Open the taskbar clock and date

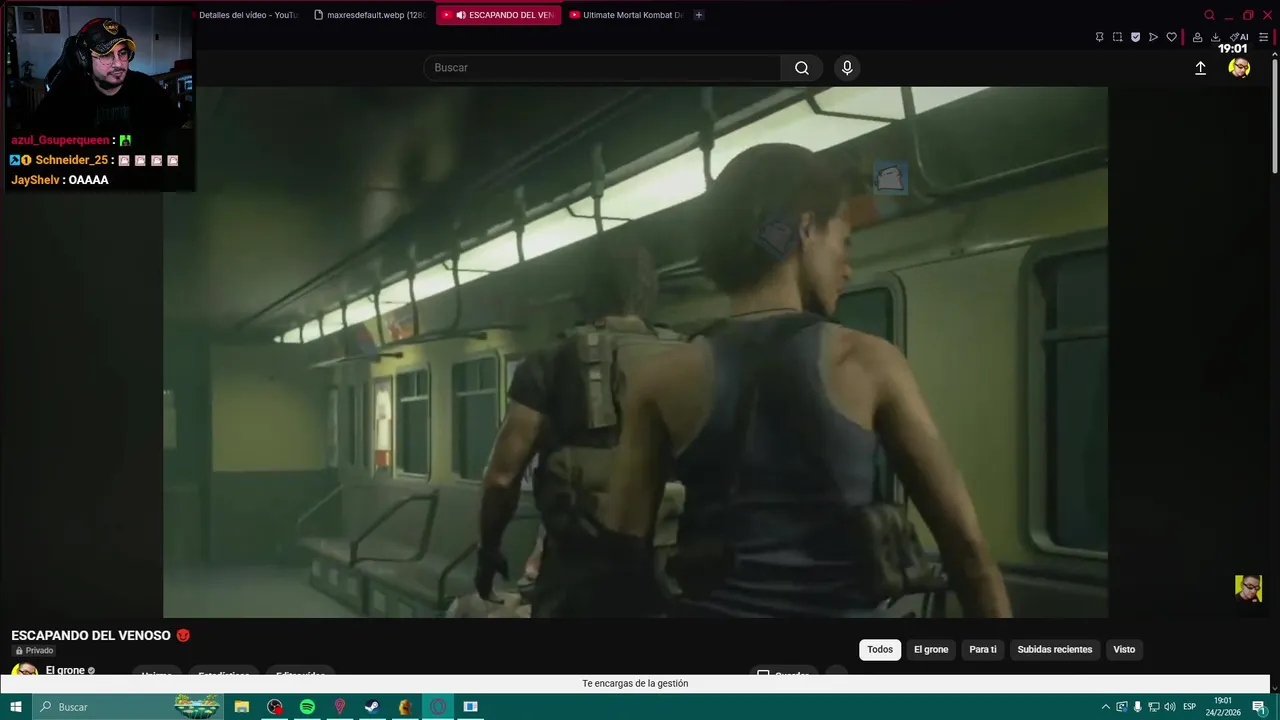coord(1223,707)
